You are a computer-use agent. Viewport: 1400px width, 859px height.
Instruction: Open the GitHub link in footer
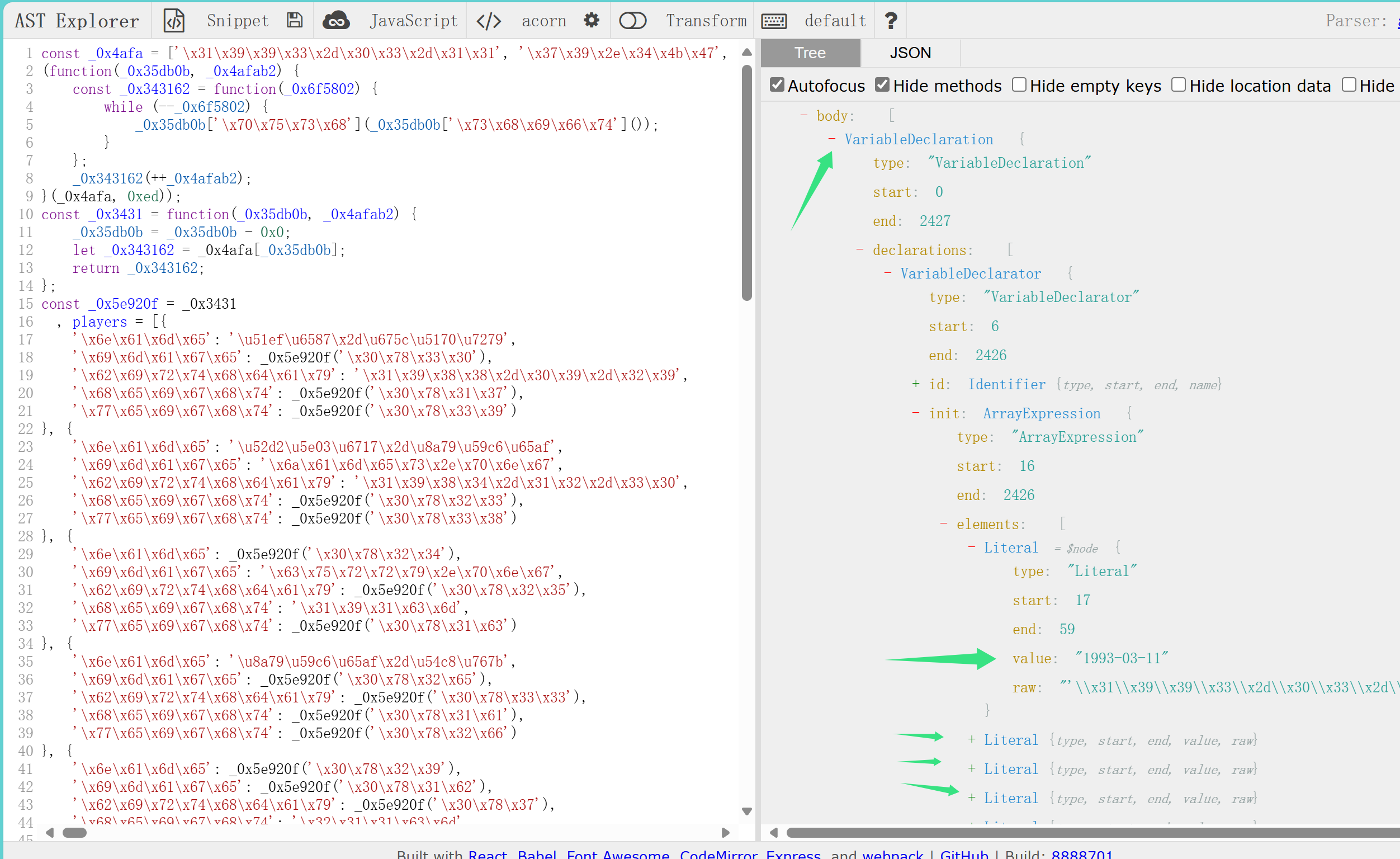coord(964,854)
